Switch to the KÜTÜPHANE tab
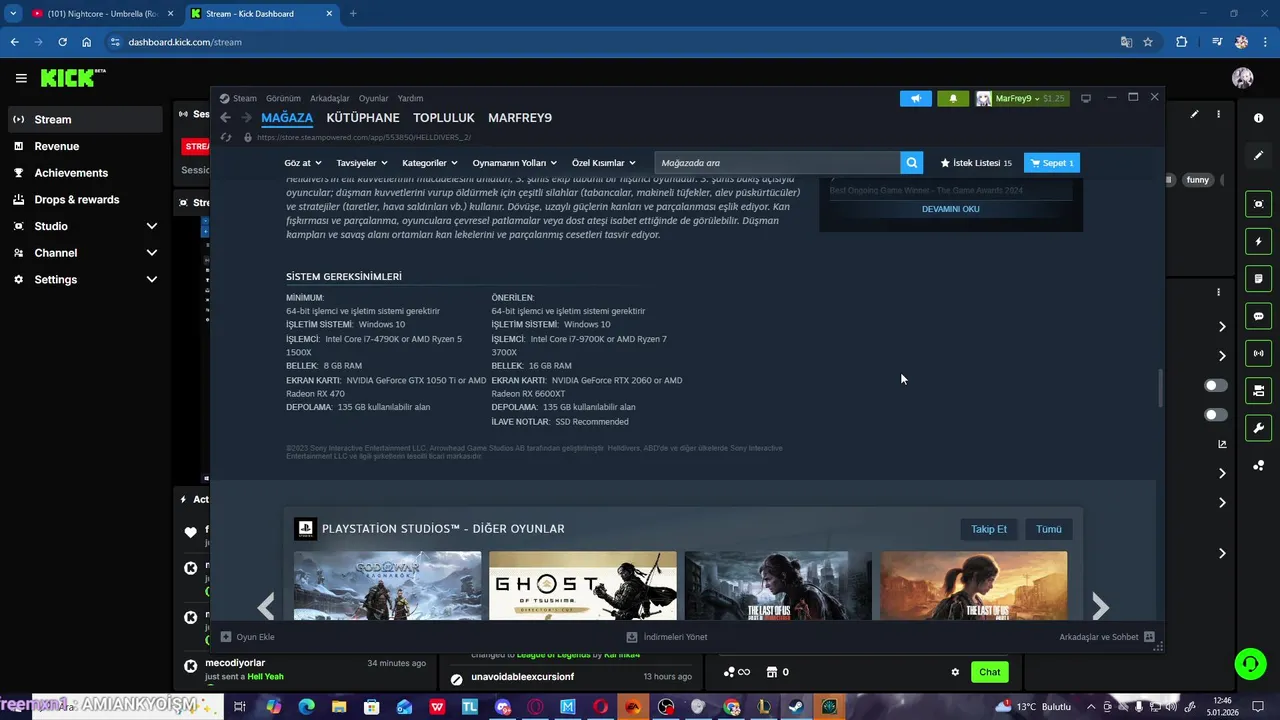 [363, 117]
